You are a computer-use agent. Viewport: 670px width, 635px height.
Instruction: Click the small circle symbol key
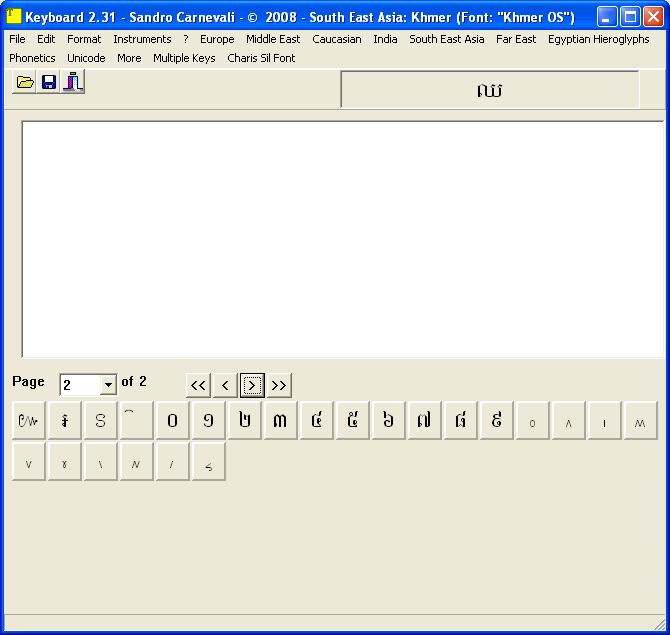point(532,420)
